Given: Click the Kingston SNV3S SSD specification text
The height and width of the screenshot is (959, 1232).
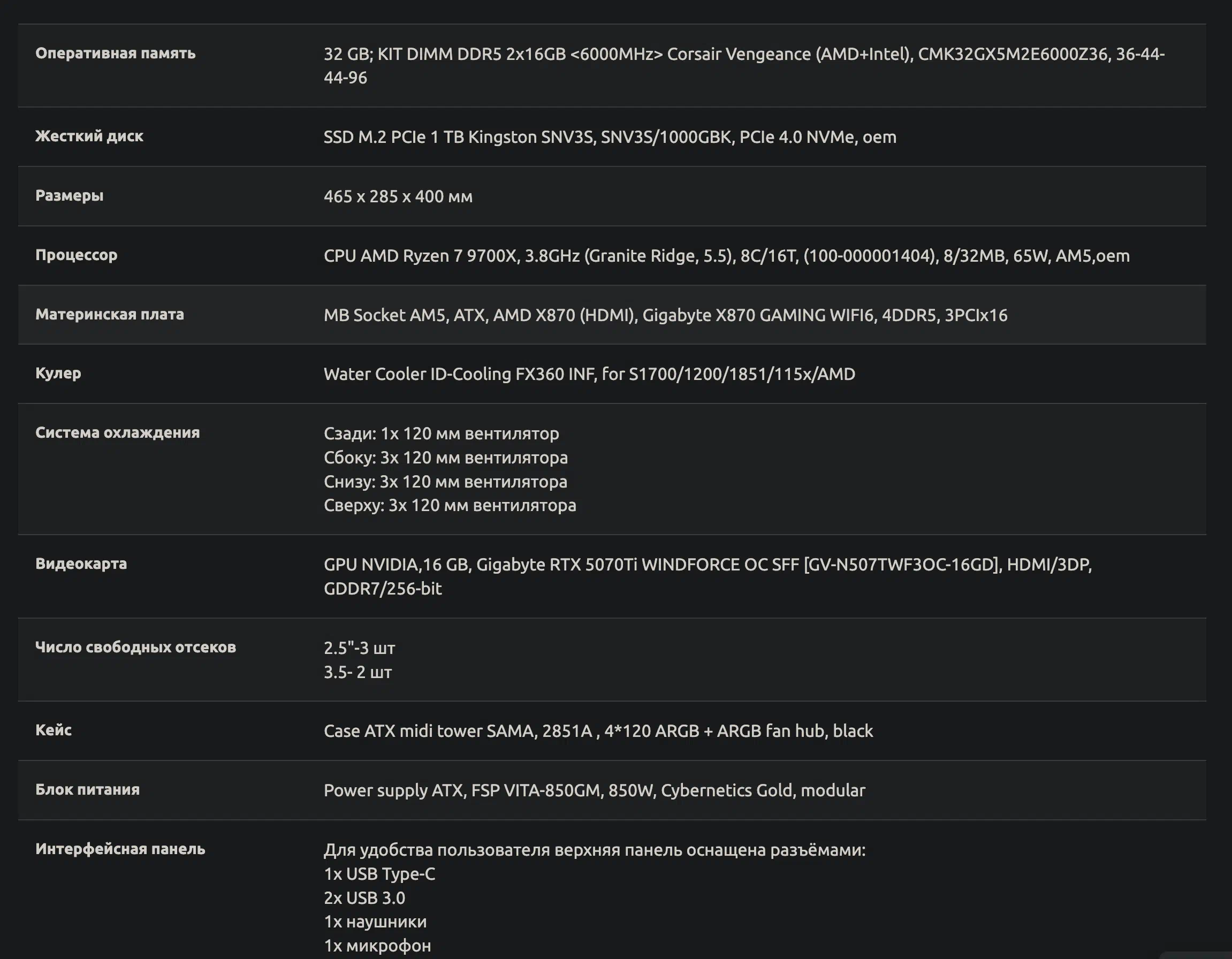Looking at the screenshot, I should [x=610, y=137].
